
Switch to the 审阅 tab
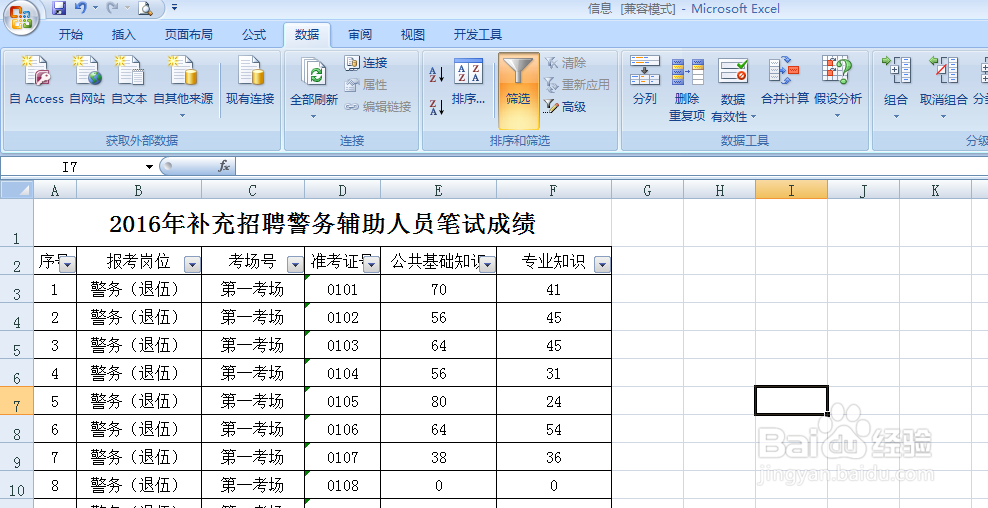360,35
